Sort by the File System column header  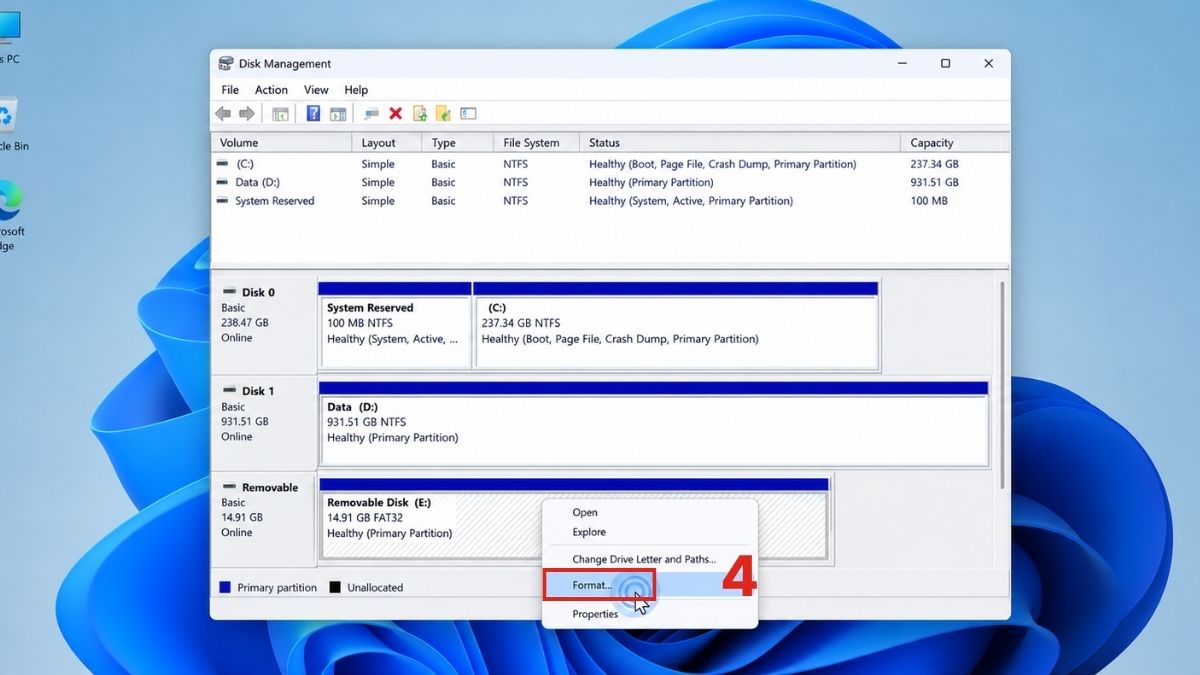pos(537,143)
